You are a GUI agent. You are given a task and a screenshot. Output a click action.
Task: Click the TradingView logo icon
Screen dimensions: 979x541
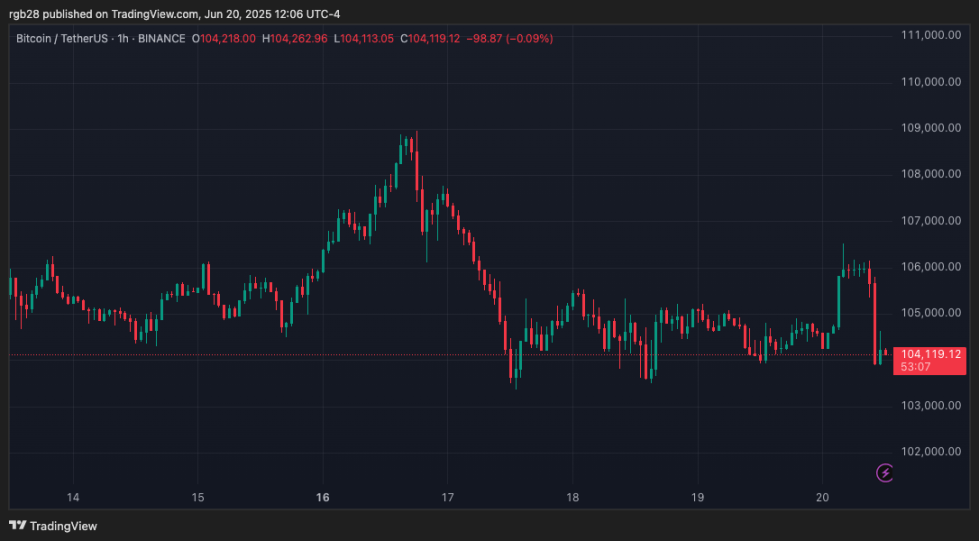click(17, 525)
